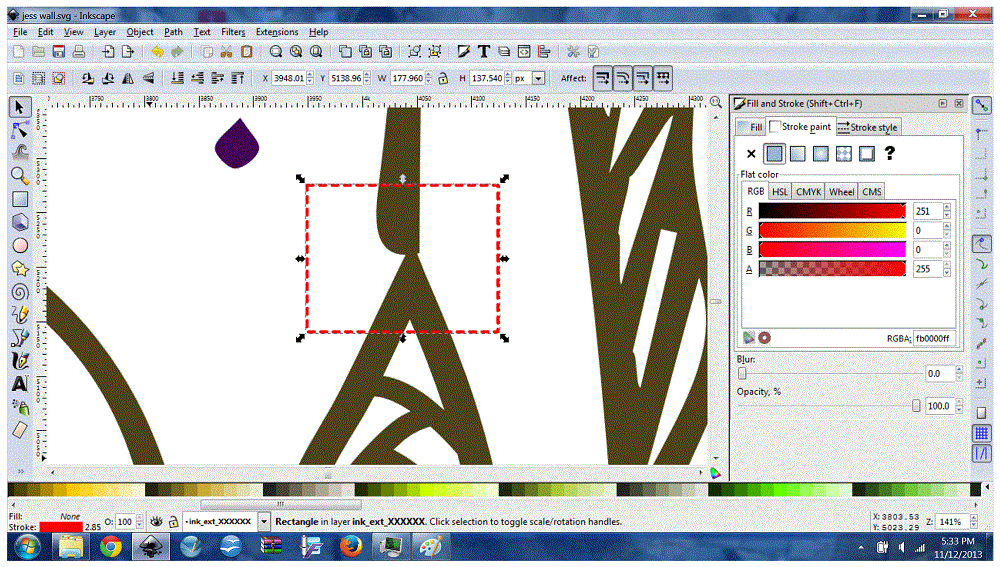Click the Print document icon

[78, 52]
